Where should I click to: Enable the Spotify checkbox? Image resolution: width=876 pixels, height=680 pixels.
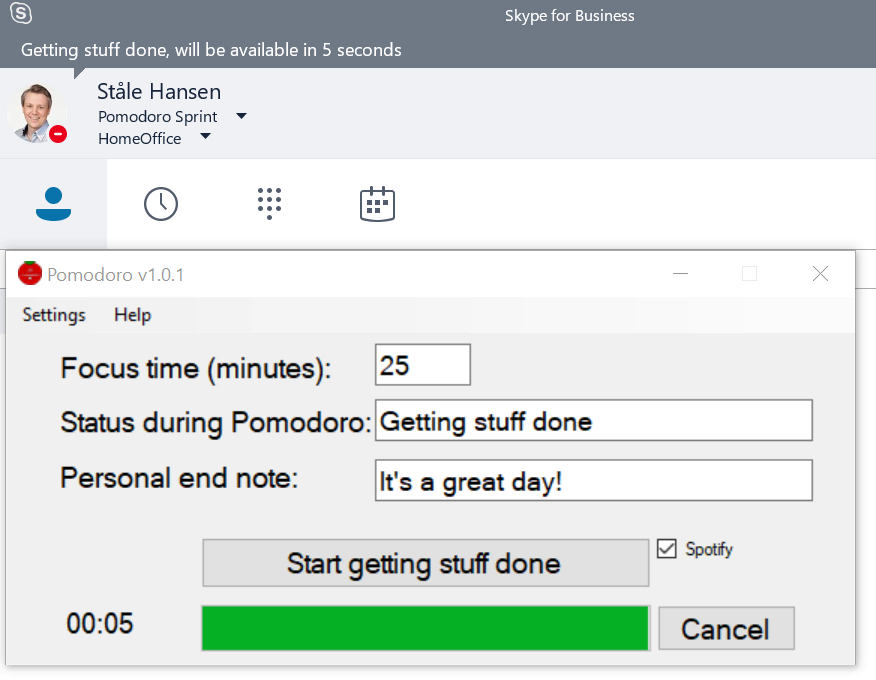click(x=668, y=548)
